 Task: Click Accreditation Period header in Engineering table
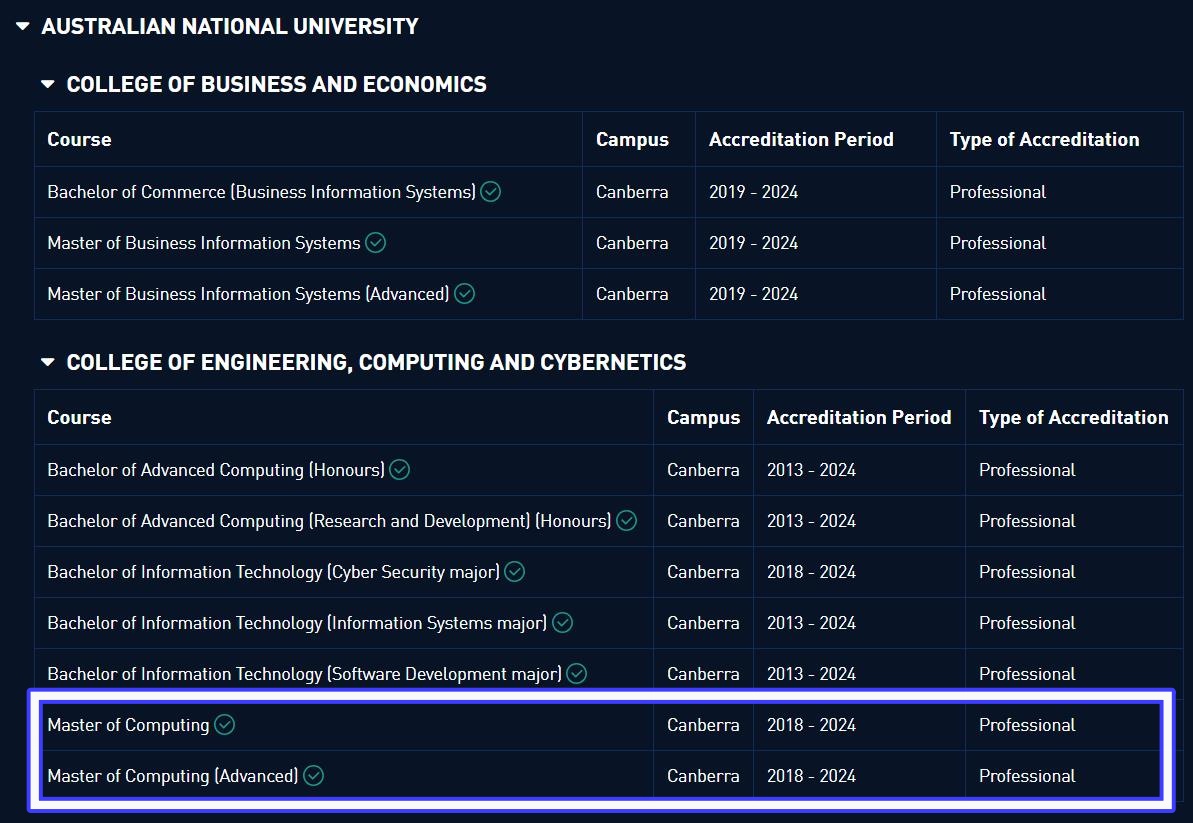[x=859, y=418]
